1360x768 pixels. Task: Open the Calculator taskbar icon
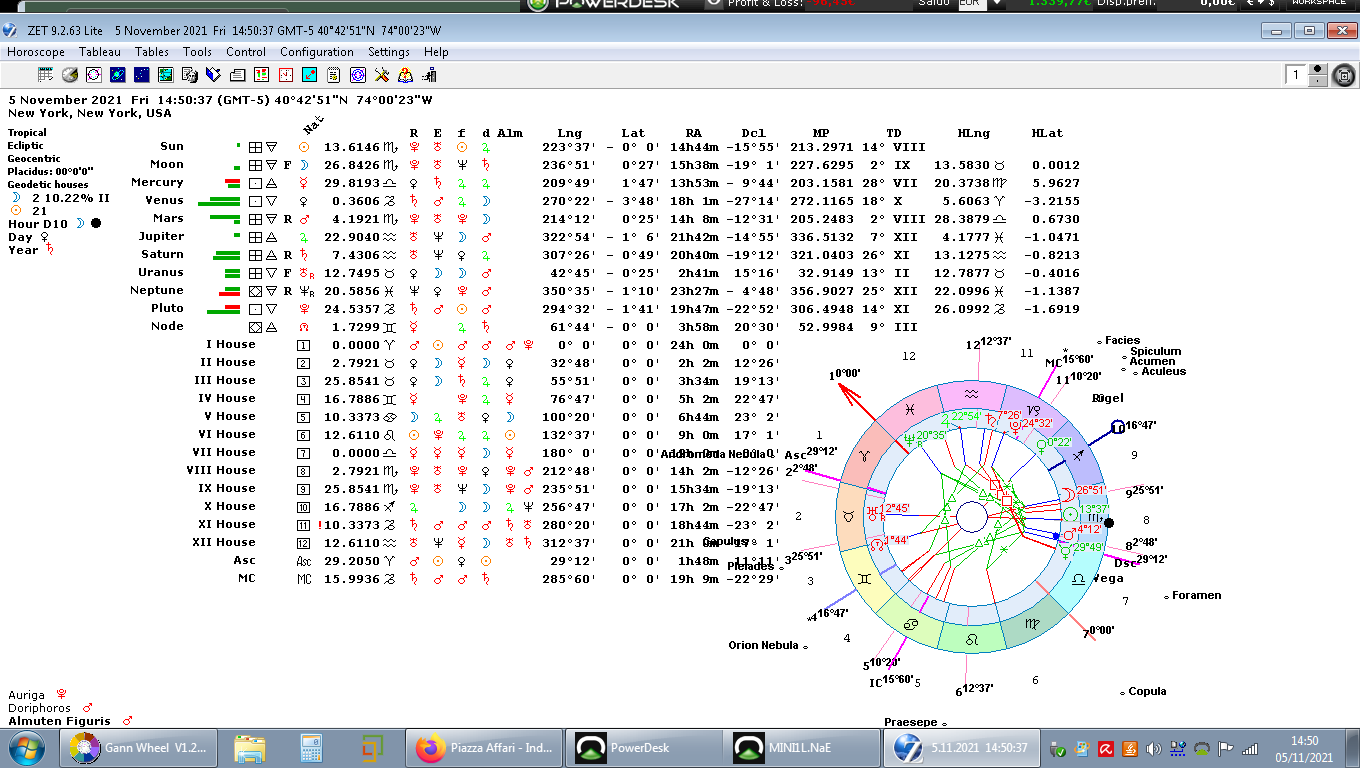(x=311, y=748)
